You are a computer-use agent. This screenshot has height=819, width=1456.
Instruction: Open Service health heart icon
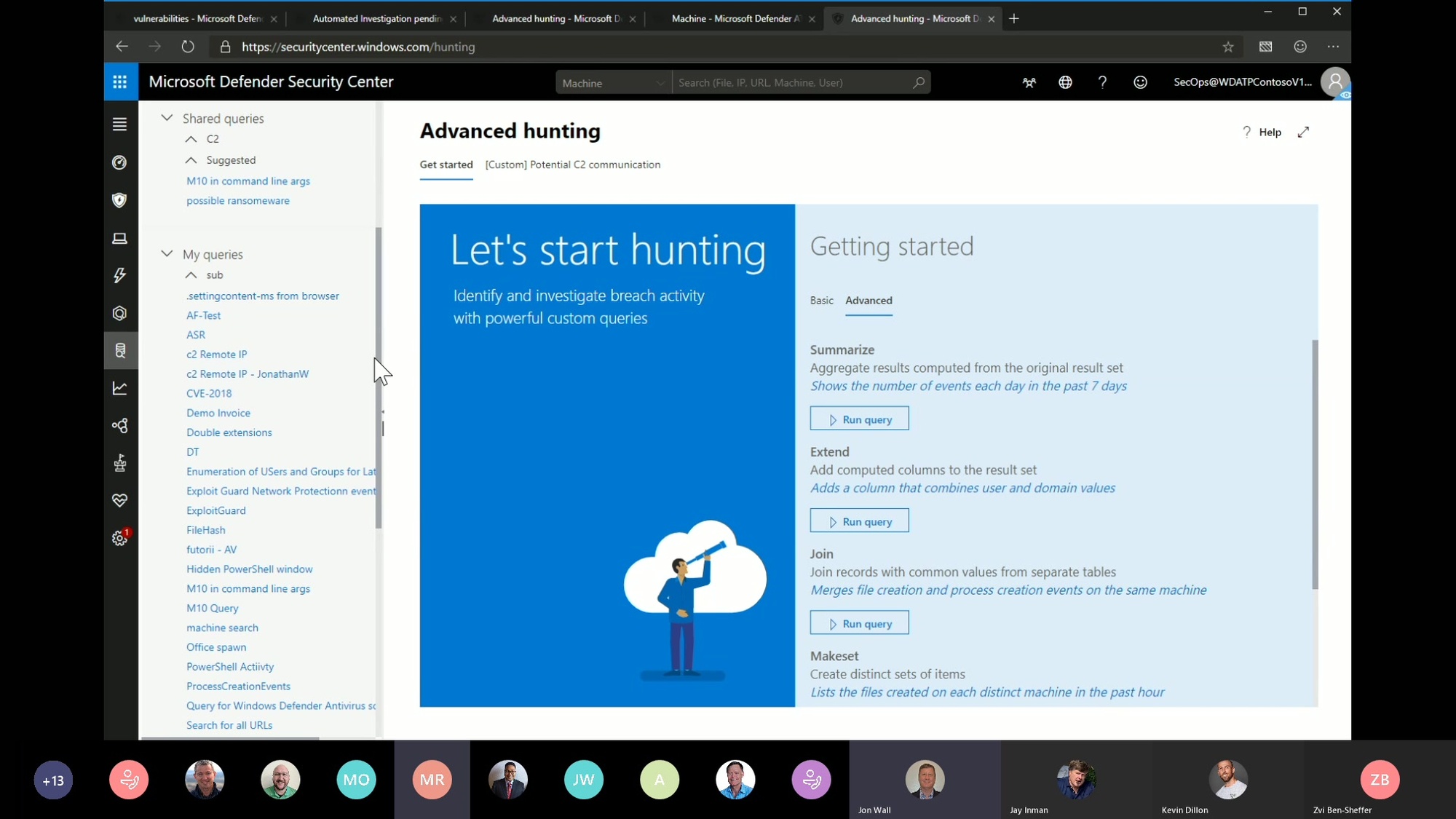pos(120,501)
